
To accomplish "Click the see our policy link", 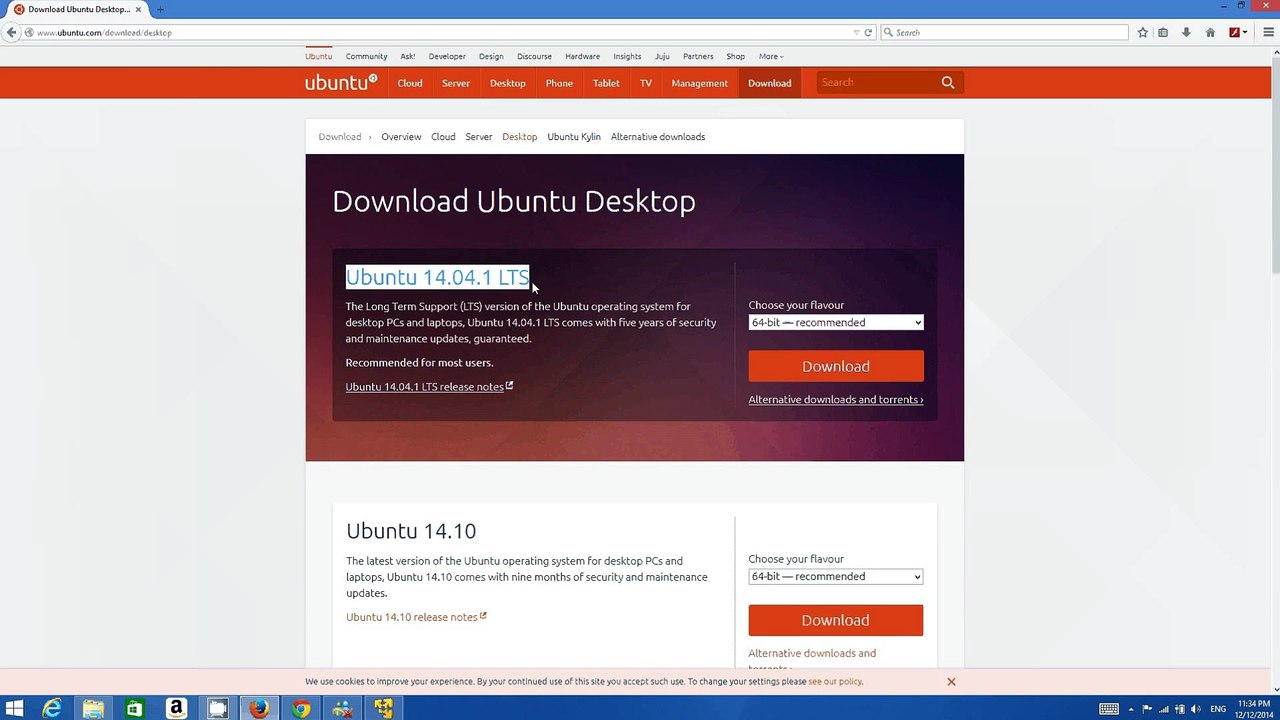I will click(x=835, y=681).
